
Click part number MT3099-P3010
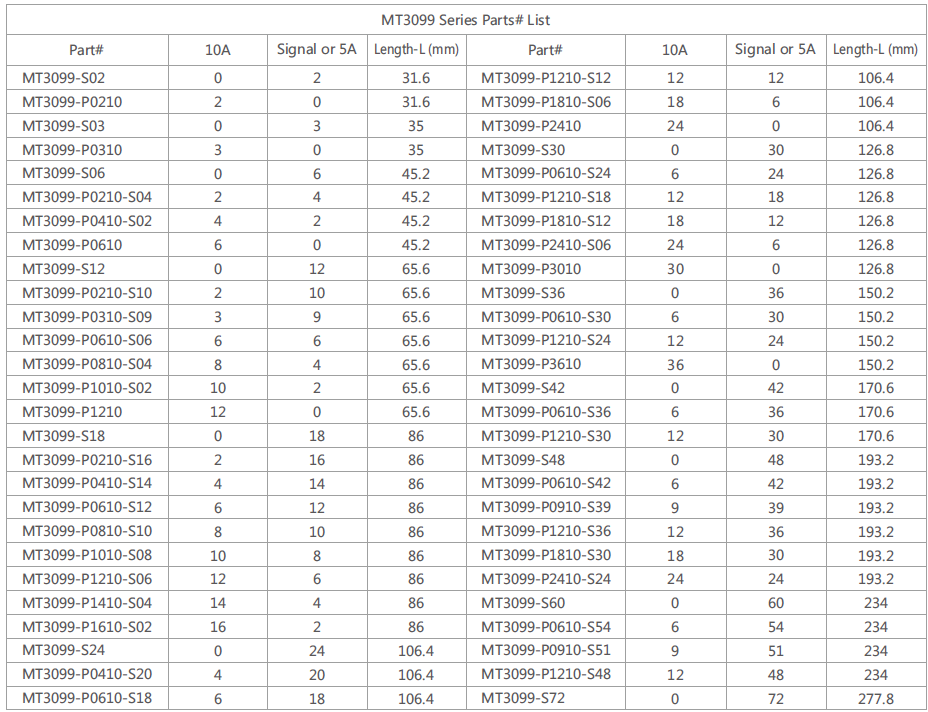[x=531, y=269]
